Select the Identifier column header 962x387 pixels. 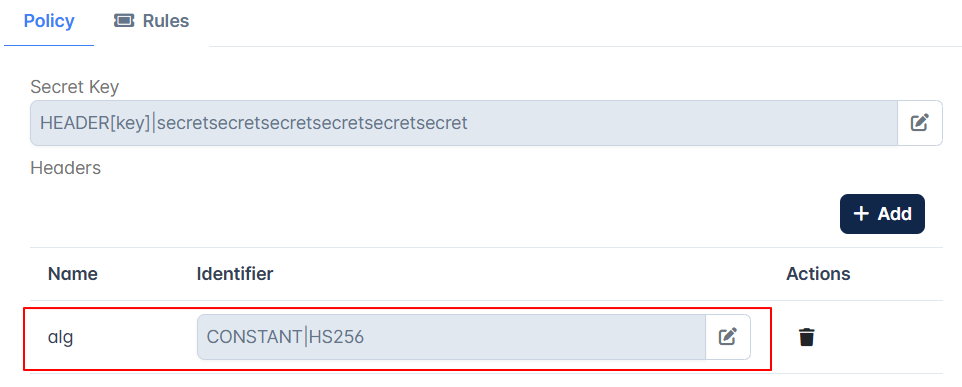pos(235,274)
